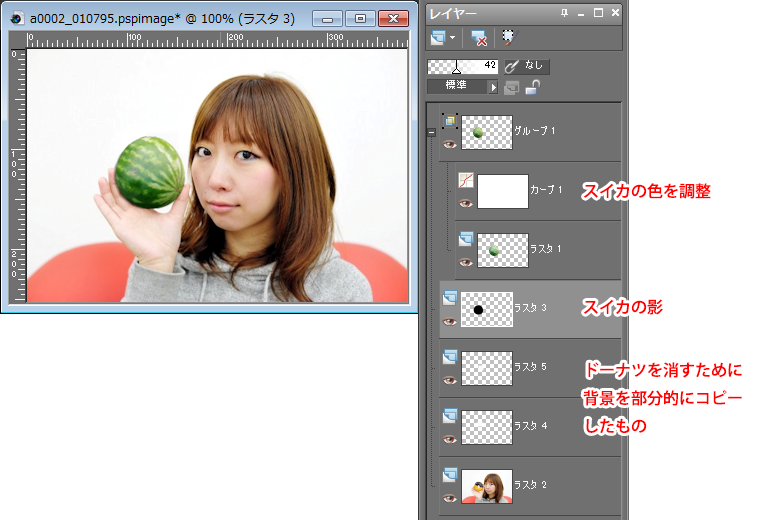Click the raster icon of ラスタ 3

point(450,298)
